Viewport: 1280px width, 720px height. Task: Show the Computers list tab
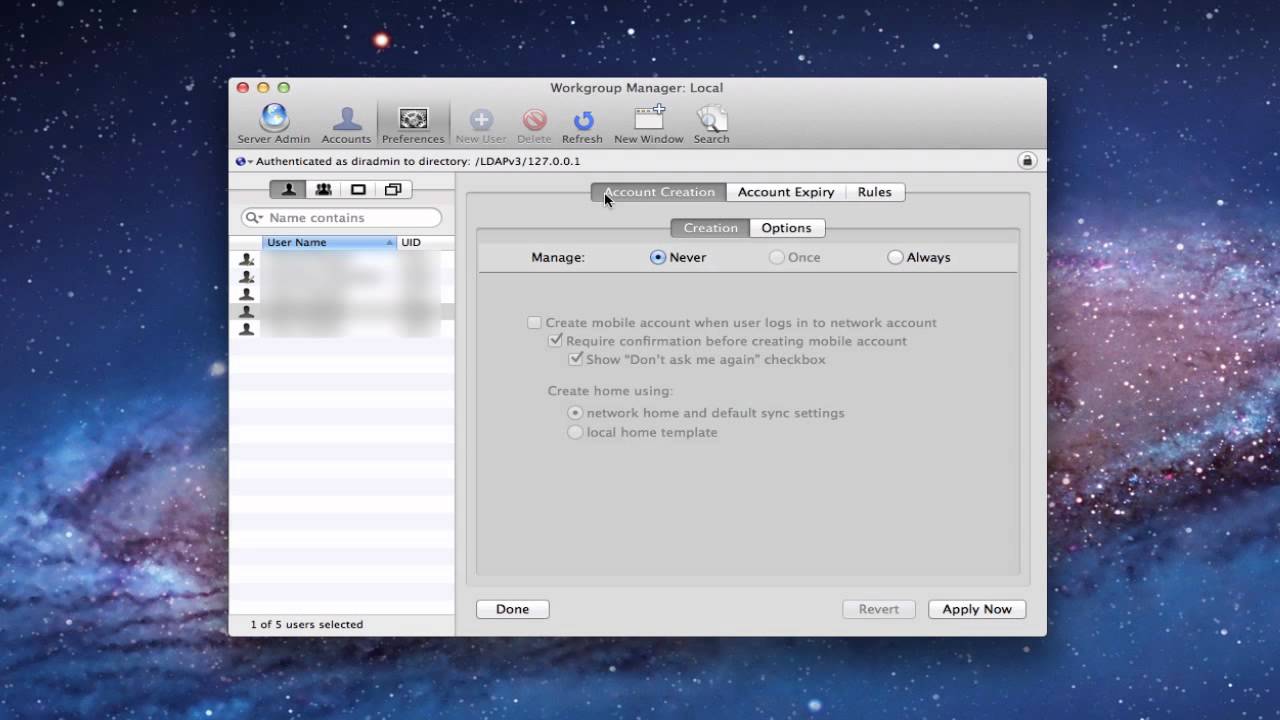pyautogui.click(x=358, y=190)
